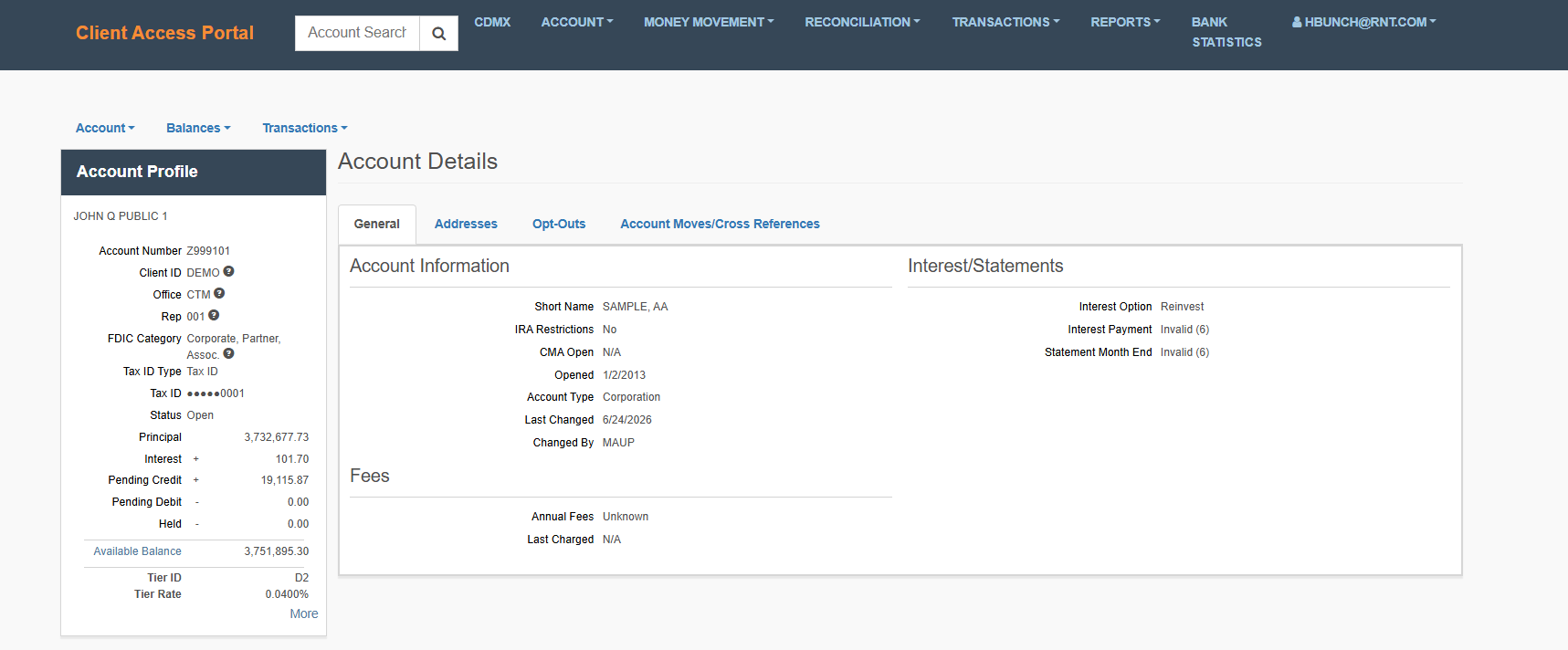Select the General tab
This screenshot has width=1568, height=650.
tap(377, 224)
